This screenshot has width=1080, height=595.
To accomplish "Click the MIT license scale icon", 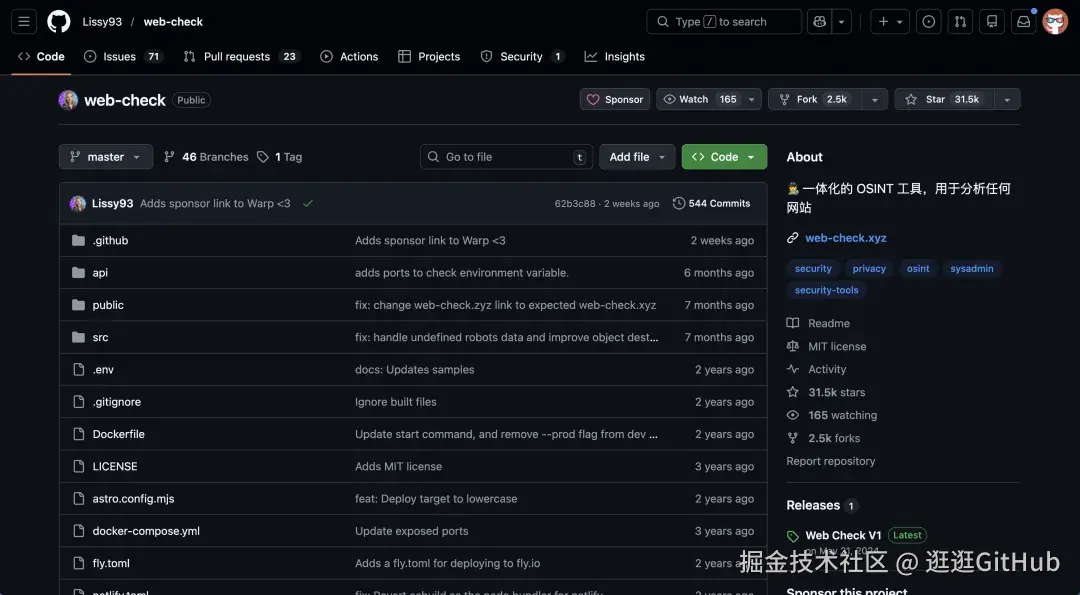I will coord(793,346).
